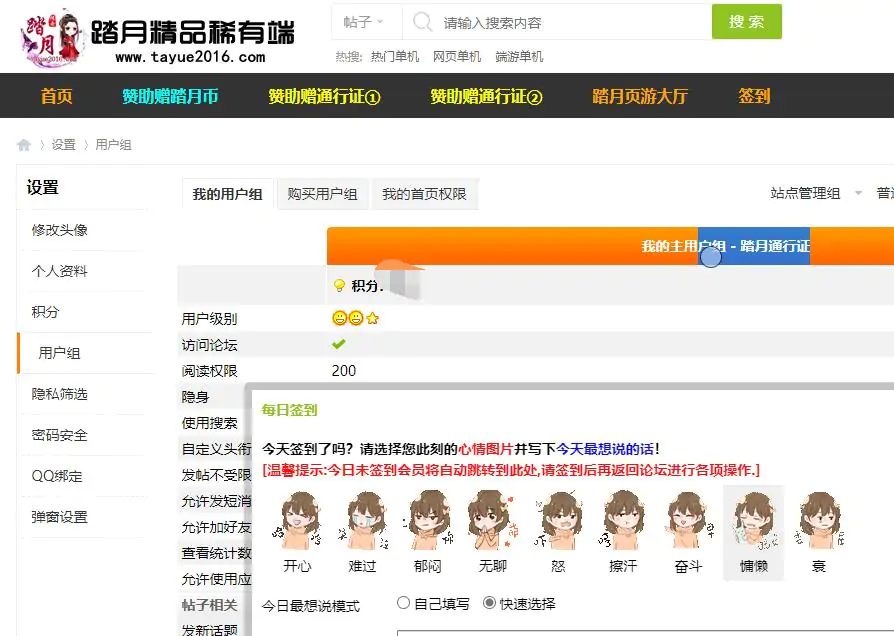Click the search magnifier icon
Screen dimensions: 894x636
pos(422,22)
